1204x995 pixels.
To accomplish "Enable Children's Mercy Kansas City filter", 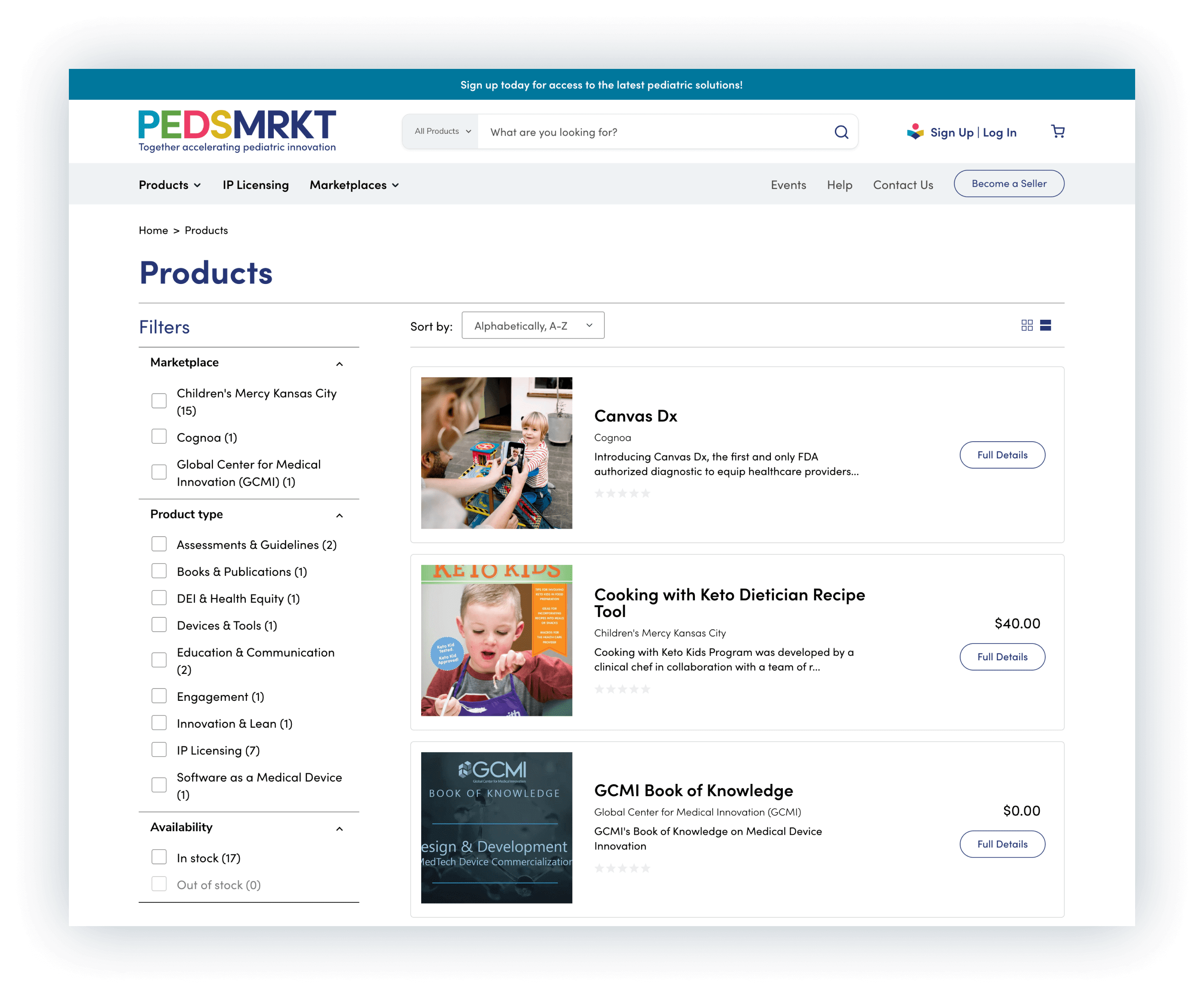I will tap(160, 400).
